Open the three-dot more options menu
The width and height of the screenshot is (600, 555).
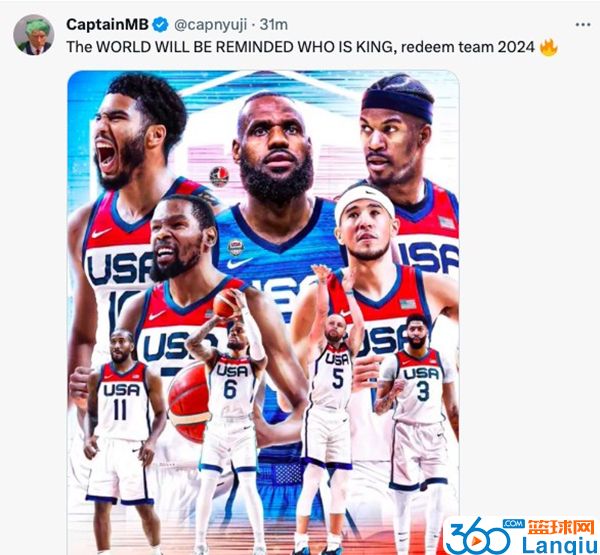coord(582,25)
